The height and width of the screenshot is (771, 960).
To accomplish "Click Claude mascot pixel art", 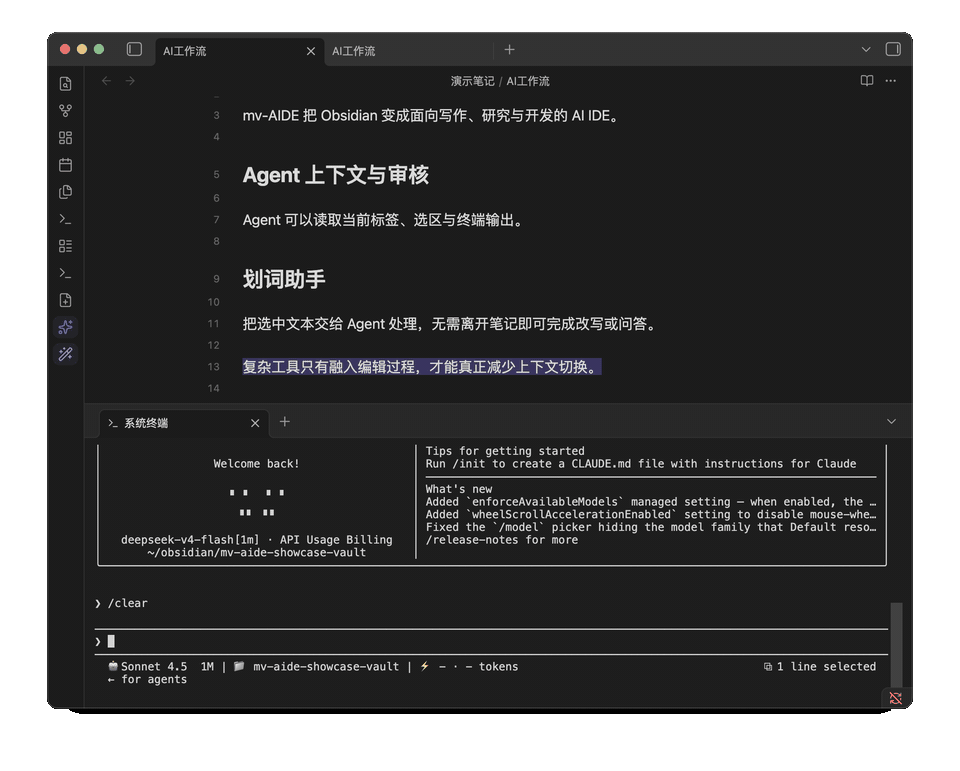I will click(257, 502).
